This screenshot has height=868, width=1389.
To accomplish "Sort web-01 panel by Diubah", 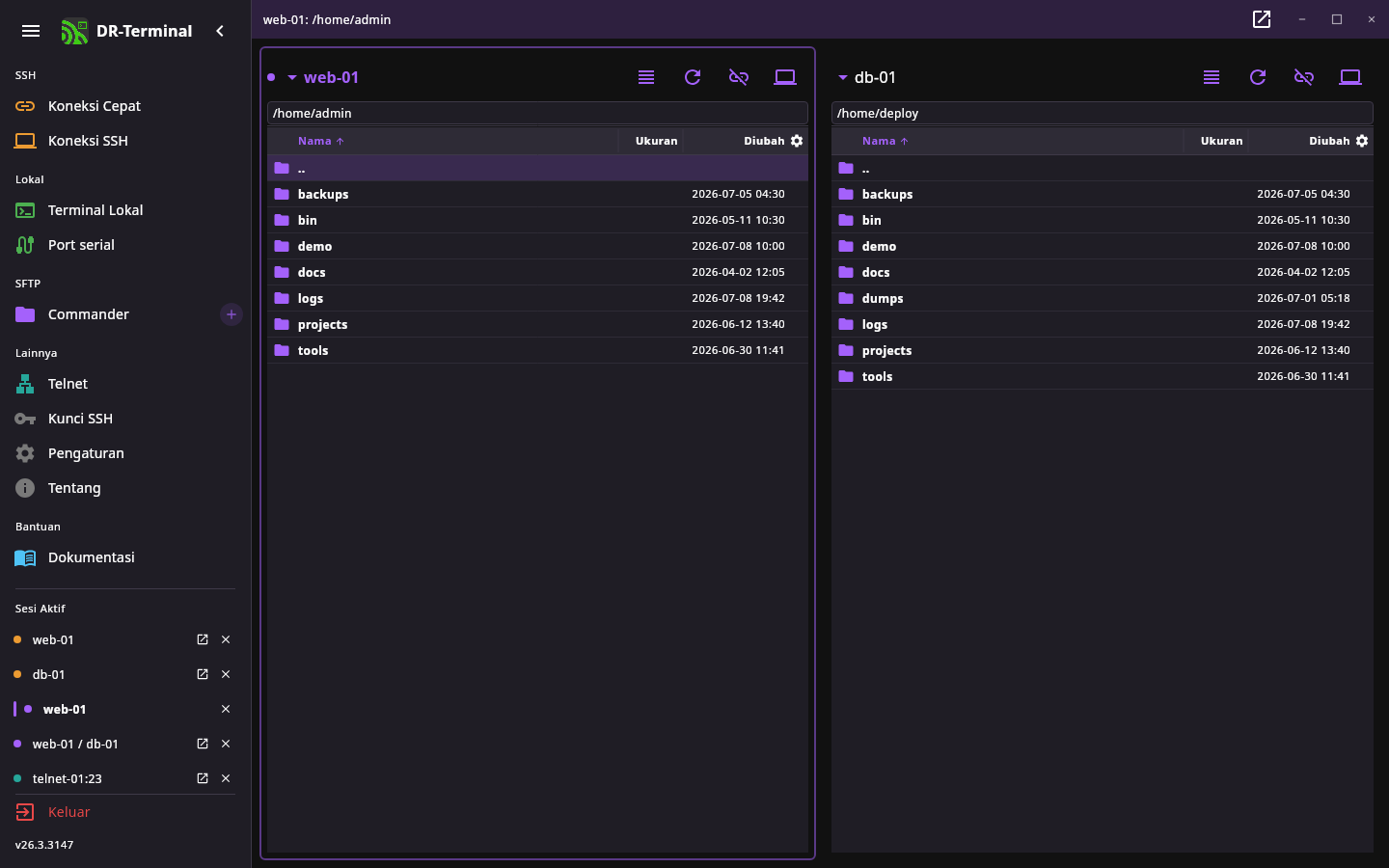I will [764, 141].
